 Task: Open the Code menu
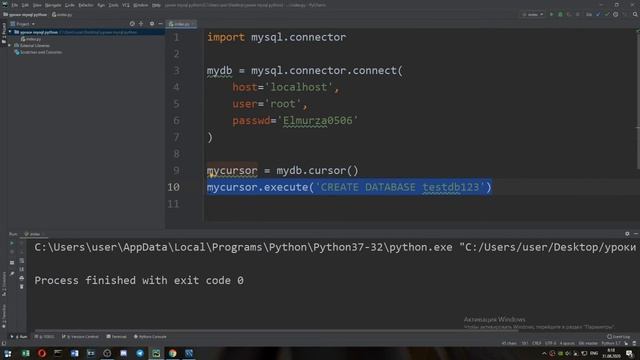[x=70, y=5]
